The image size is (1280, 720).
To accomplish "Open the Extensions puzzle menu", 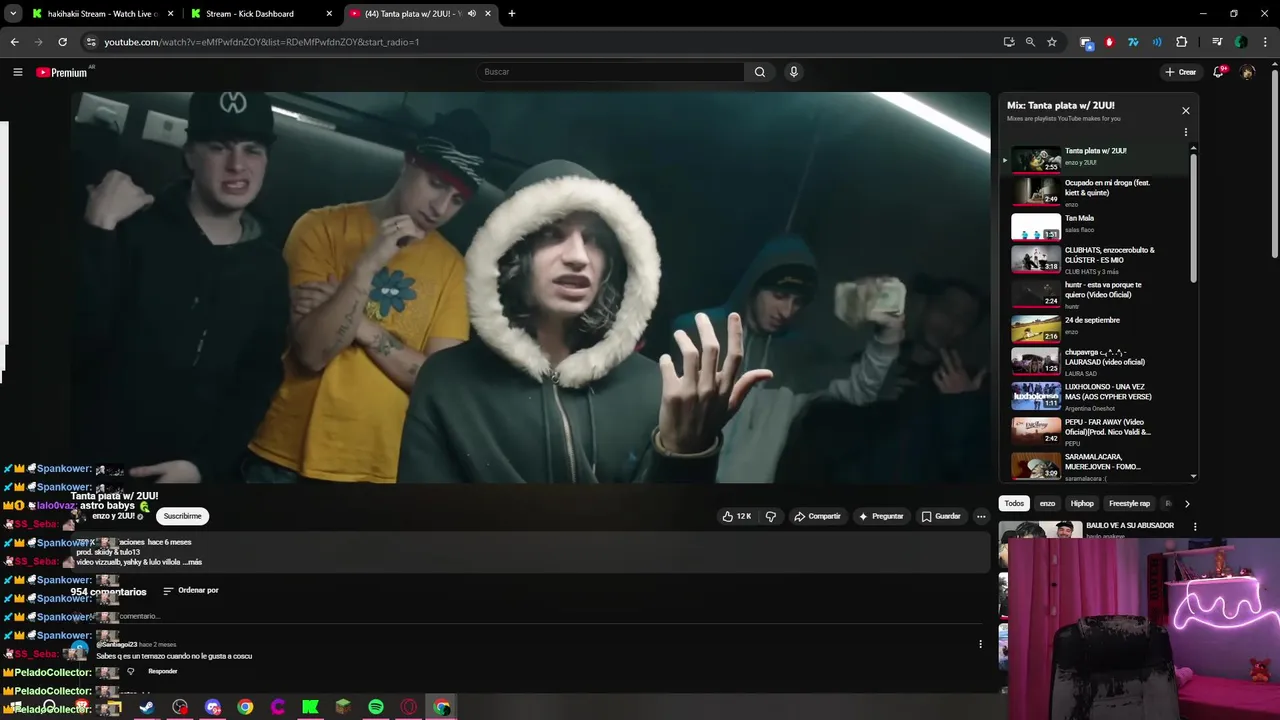I will click(x=1181, y=42).
